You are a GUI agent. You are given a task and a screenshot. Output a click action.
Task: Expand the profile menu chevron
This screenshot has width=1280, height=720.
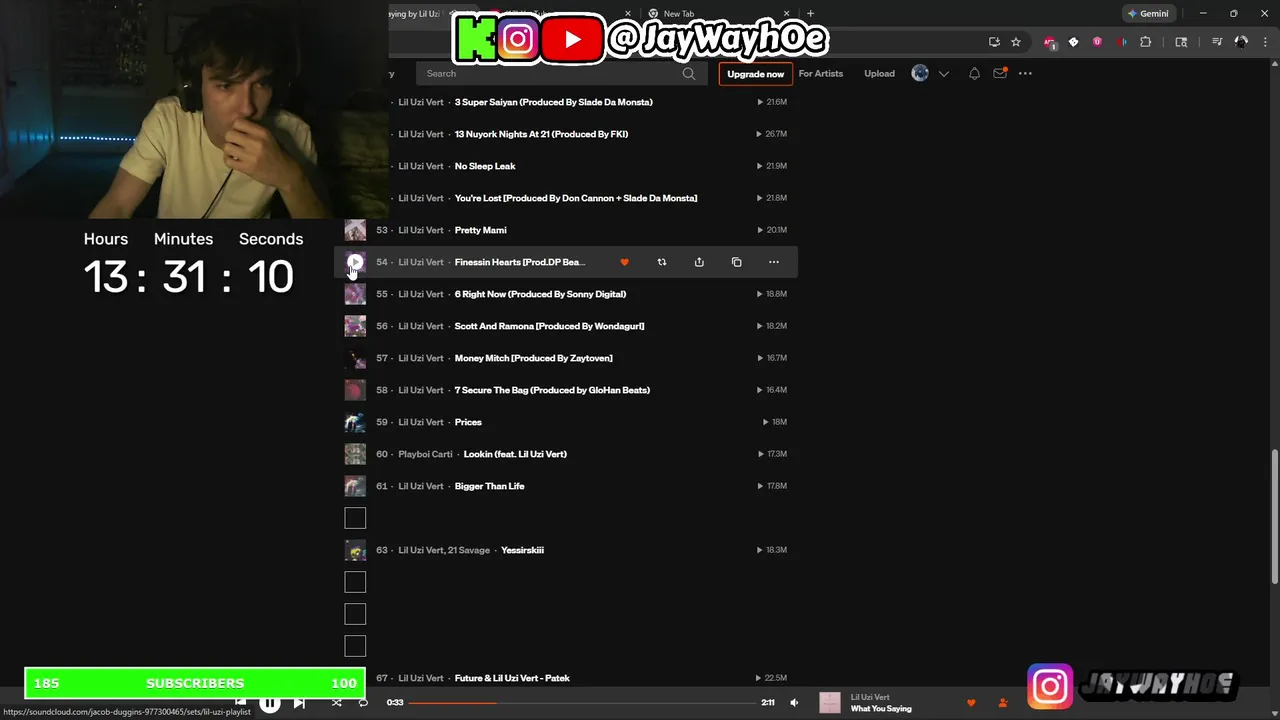(943, 74)
